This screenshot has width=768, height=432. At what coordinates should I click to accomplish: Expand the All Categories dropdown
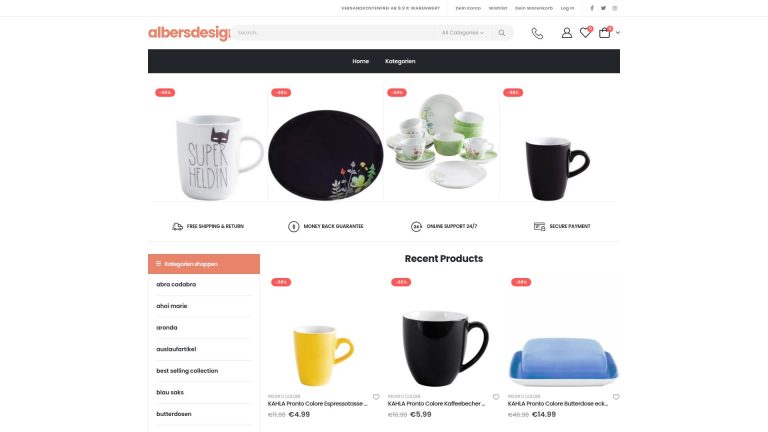[462, 33]
